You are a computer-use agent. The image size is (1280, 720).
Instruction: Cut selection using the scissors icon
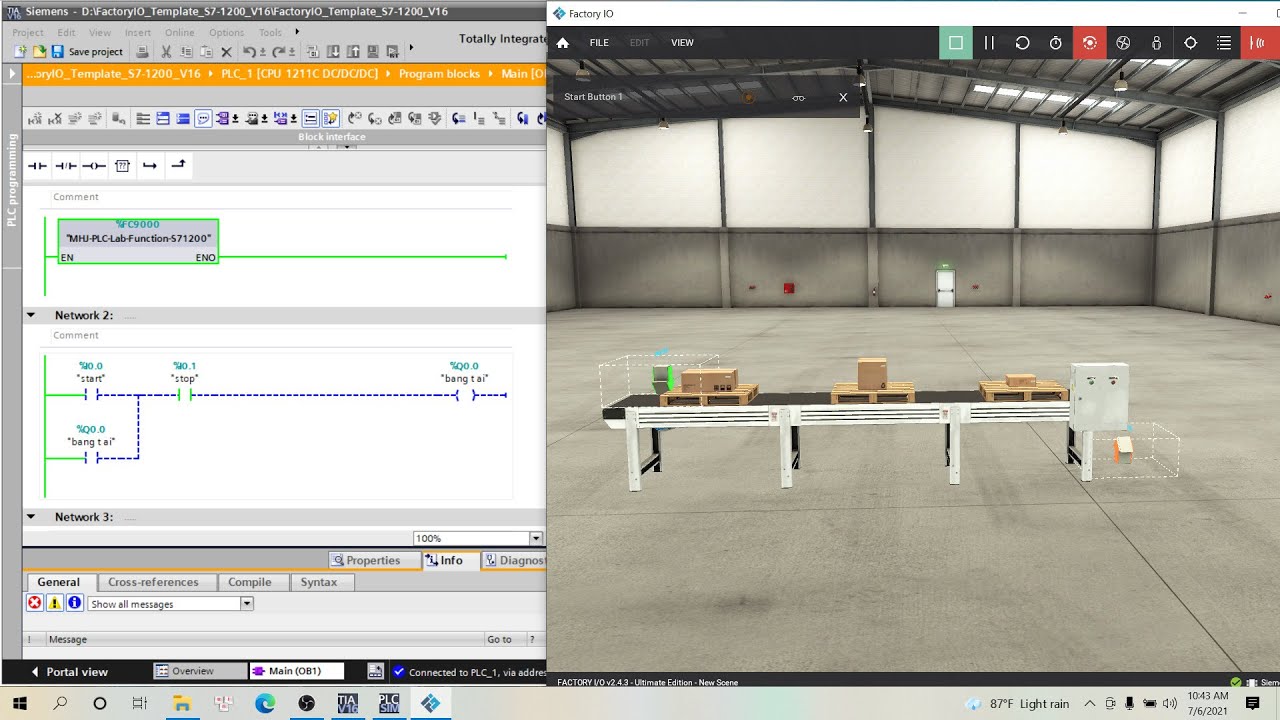[166, 51]
